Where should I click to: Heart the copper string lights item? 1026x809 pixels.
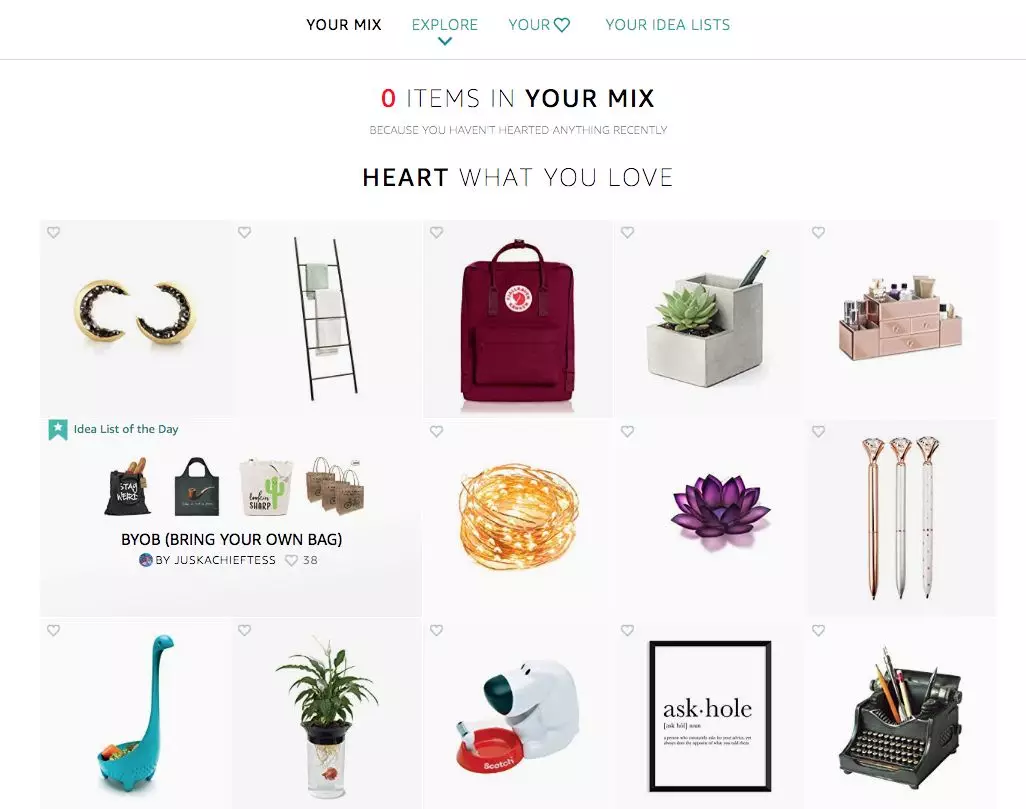[436, 431]
